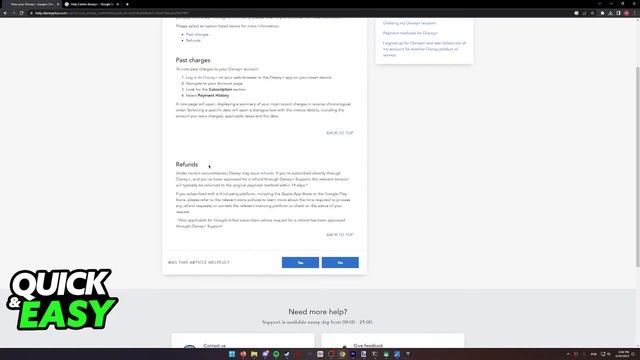Screen dimensions: 640x360
Task: Open Deleting my Disney+ account article
Action: click(x=409, y=23)
